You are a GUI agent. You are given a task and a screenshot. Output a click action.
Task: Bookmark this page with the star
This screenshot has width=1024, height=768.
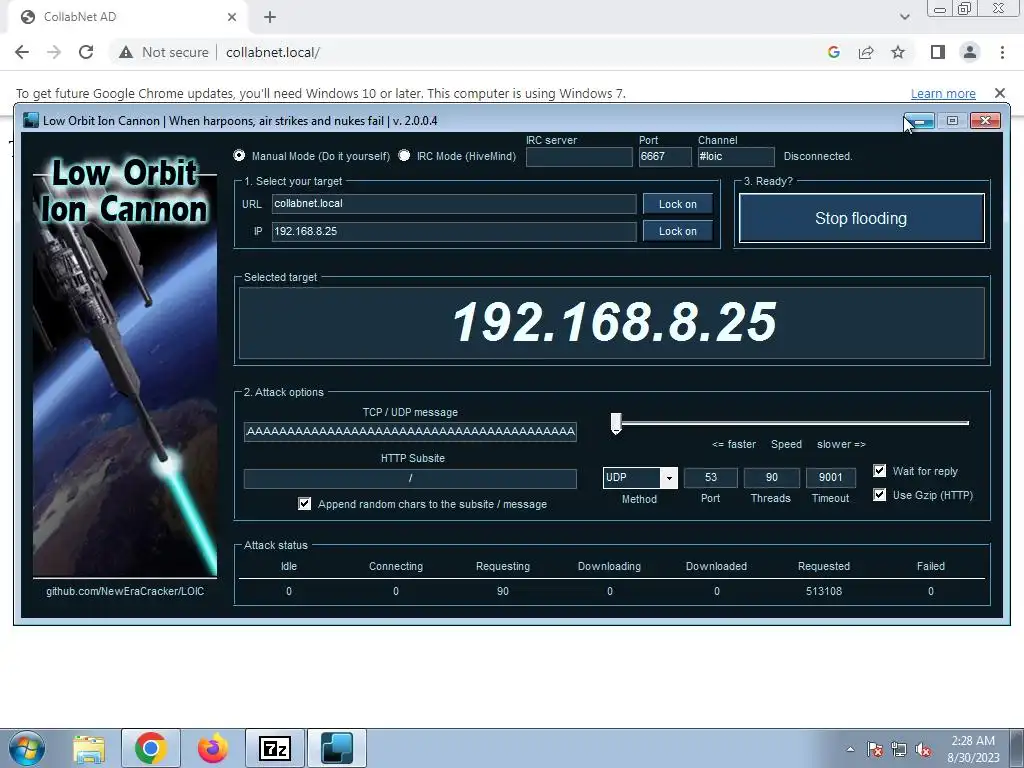(x=898, y=52)
